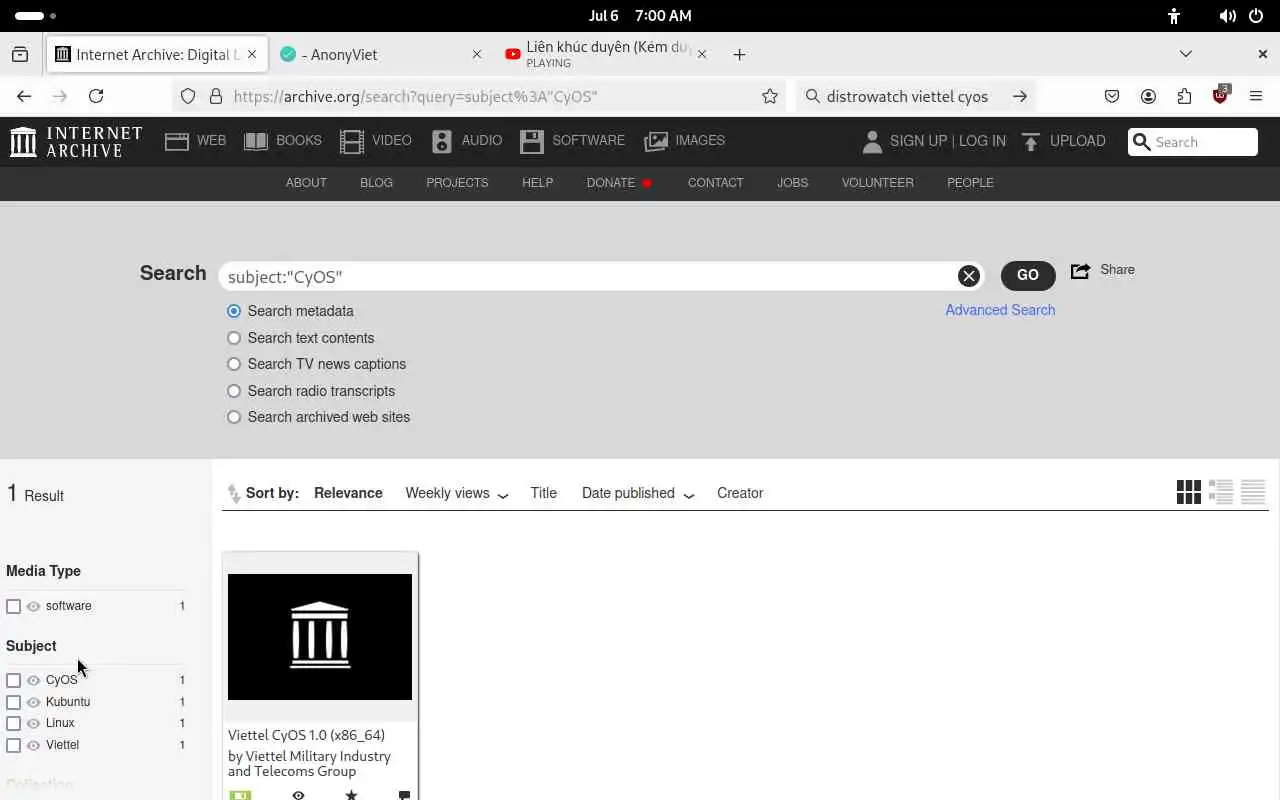1280x800 pixels.
Task: Click the GO search button
Action: [x=1027, y=275]
